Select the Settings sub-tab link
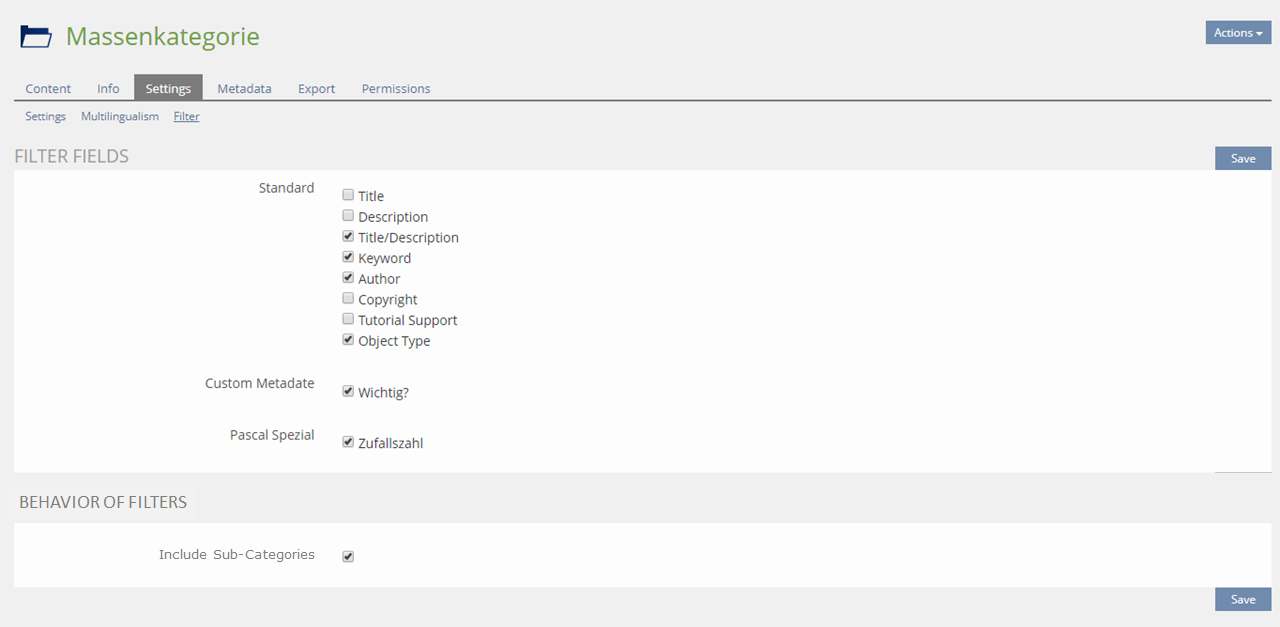1280x627 pixels. (x=45, y=116)
